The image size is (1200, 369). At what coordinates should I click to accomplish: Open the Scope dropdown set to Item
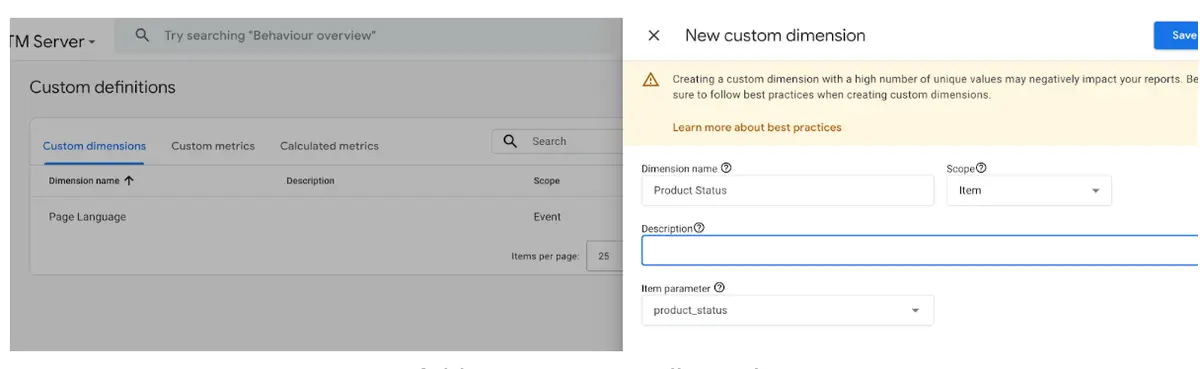tap(1029, 190)
